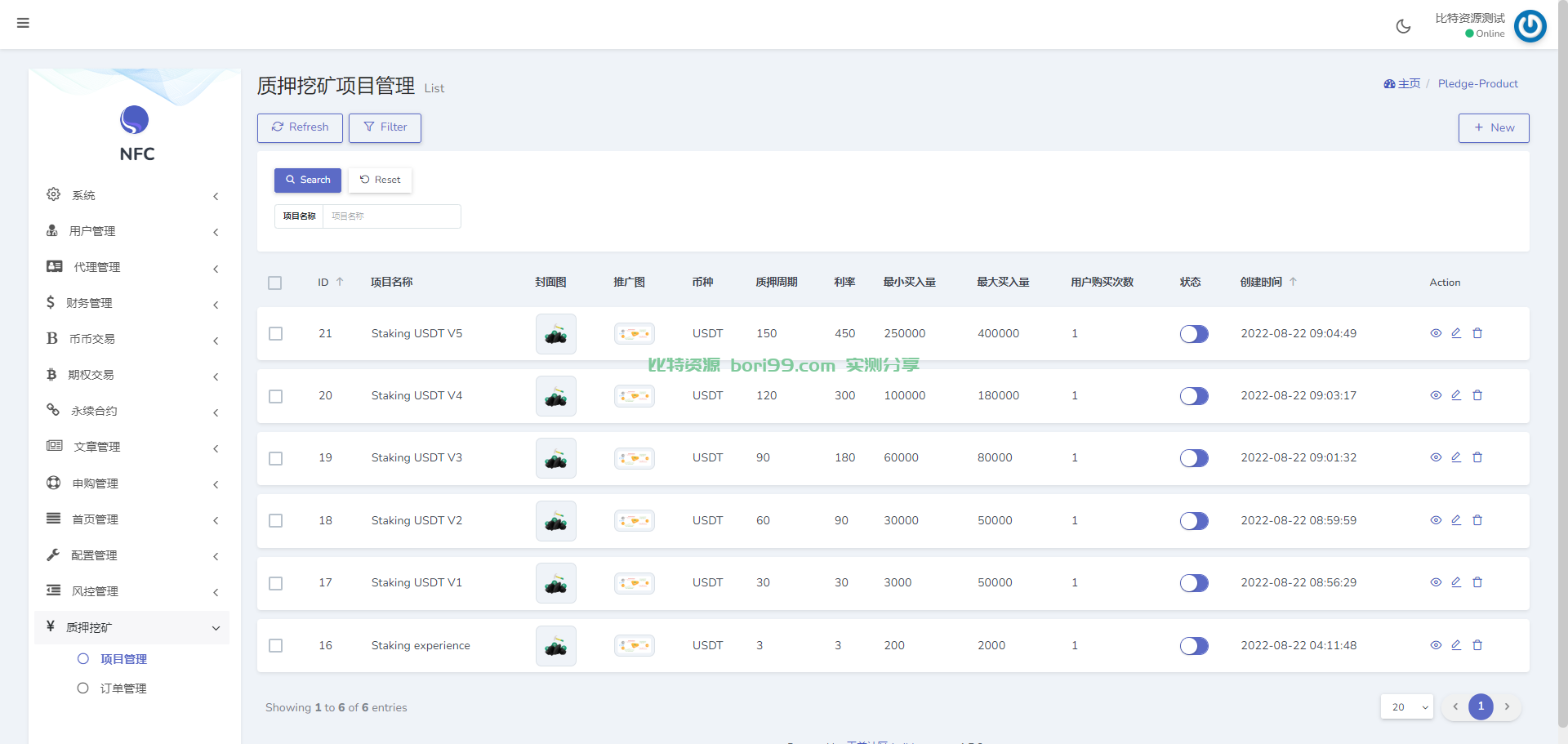The image size is (1568, 744).
Task: Check the row for ID 19
Action: (276, 458)
